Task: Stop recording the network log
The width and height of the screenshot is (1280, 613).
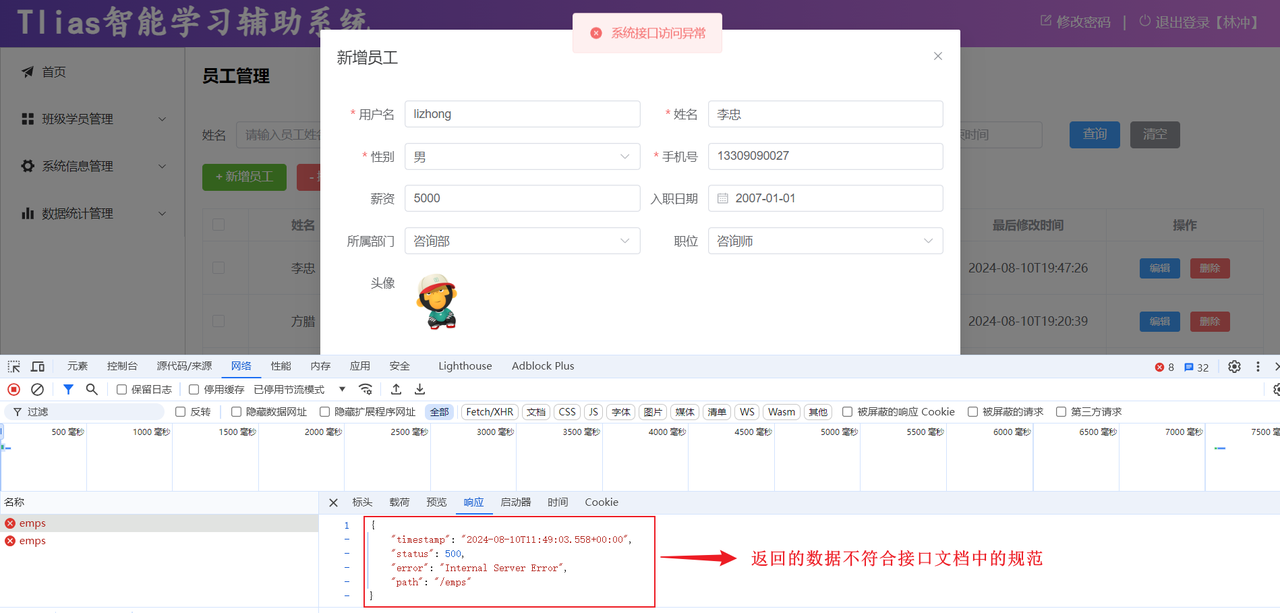Action: pos(14,389)
